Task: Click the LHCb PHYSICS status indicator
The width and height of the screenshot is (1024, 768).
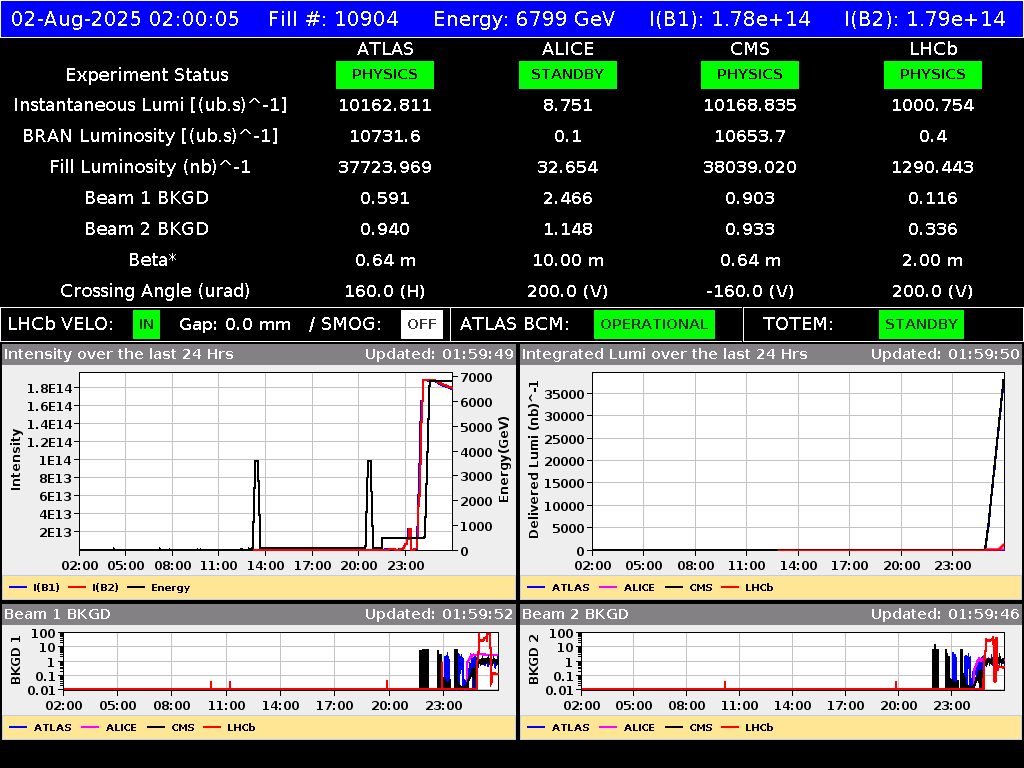Action: tap(933, 74)
